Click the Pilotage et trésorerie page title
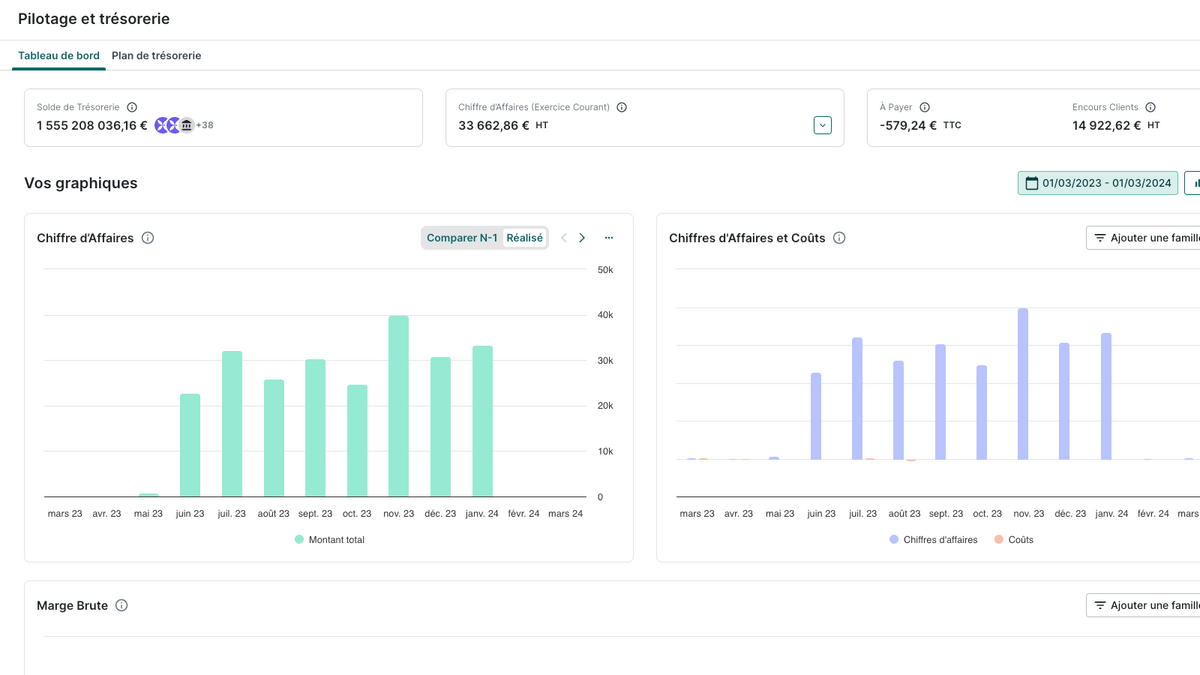 (94, 19)
